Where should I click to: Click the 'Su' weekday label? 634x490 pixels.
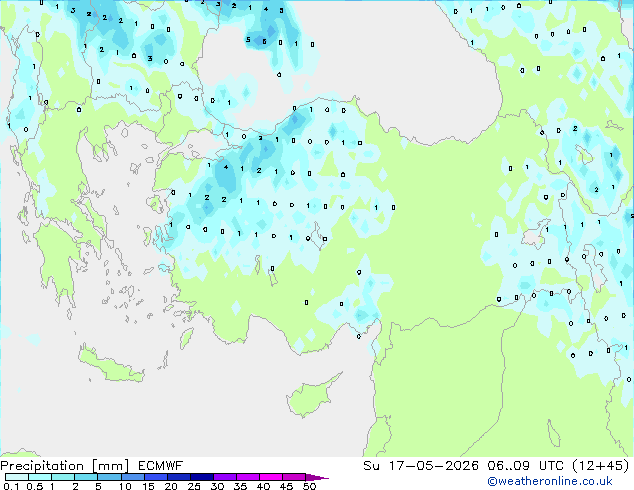click(371, 466)
